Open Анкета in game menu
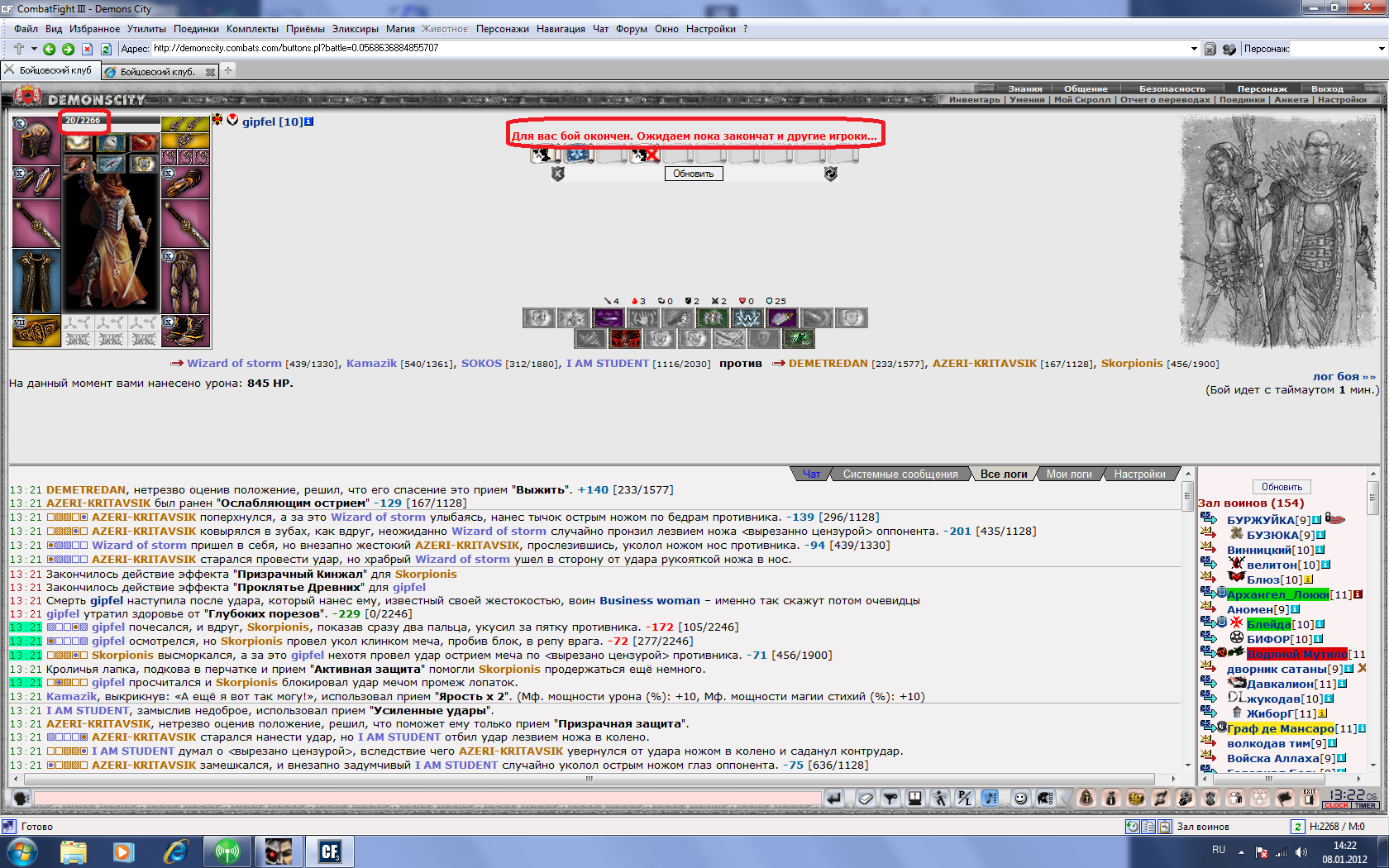The image size is (1389, 868). (x=1291, y=99)
